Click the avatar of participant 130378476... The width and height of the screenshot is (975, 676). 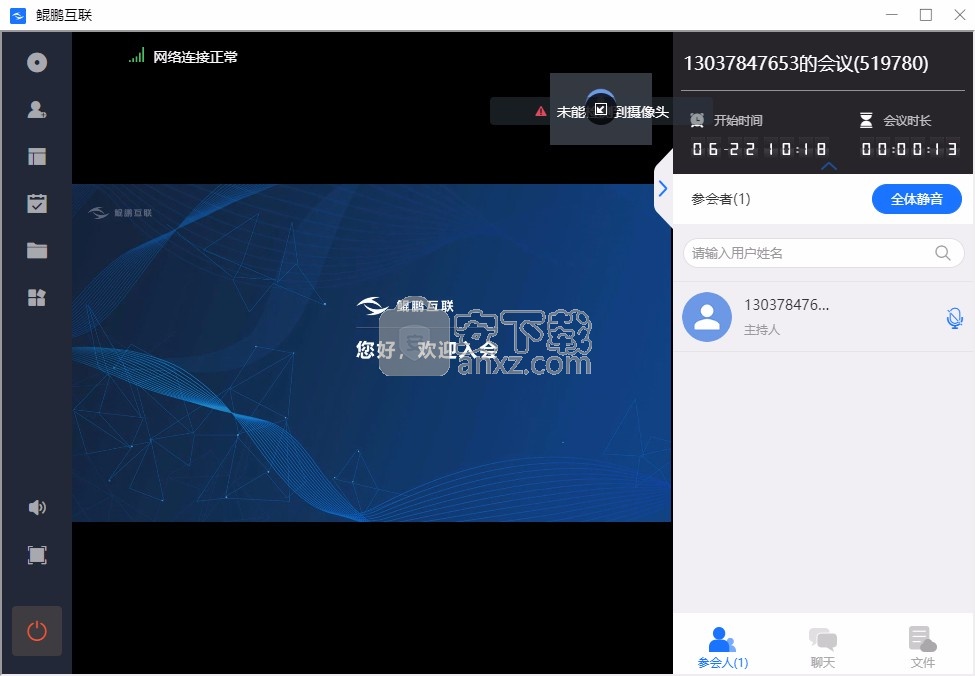pyautogui.click(x=707, y=317)
